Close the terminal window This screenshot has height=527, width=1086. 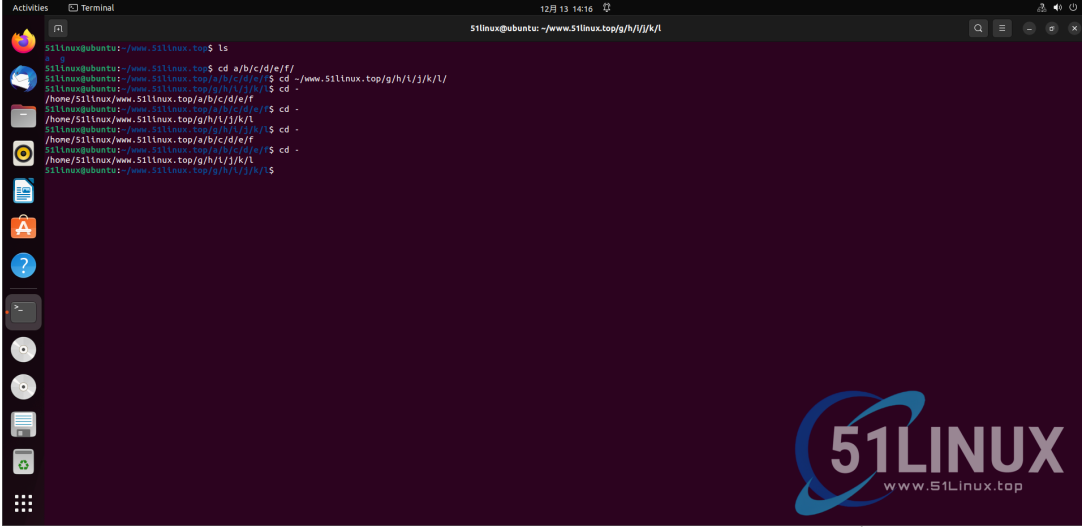[1074, 28]
